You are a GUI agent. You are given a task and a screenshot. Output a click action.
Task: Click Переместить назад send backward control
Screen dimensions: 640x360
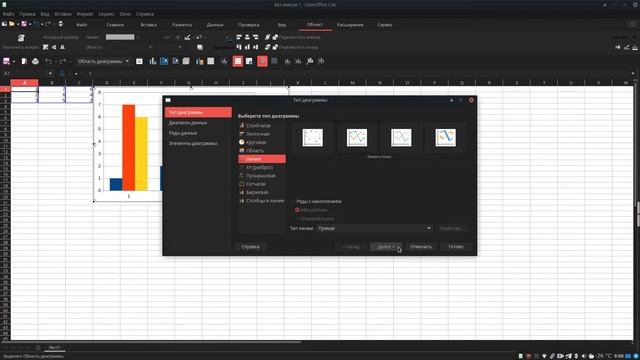295,47
